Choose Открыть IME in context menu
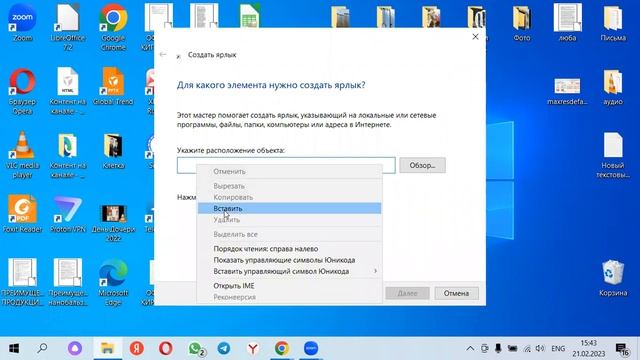 pyautogui.click(x=289, y=286)
